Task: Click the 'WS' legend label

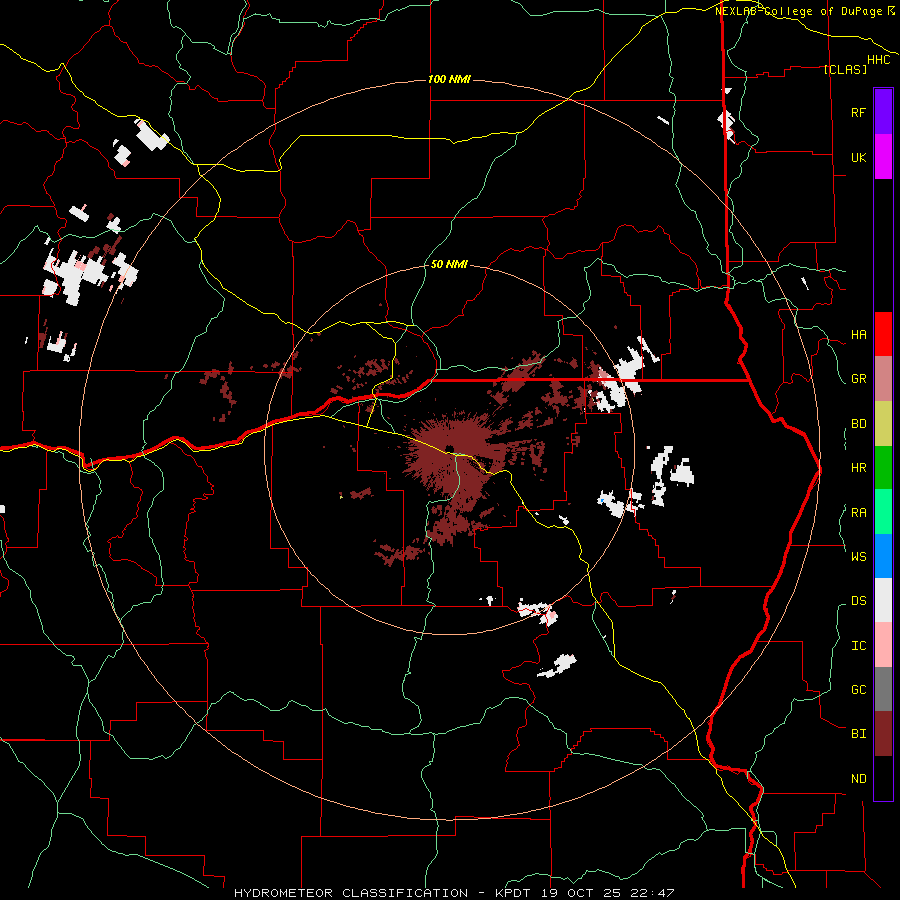Action: click(x=858, y=557)
